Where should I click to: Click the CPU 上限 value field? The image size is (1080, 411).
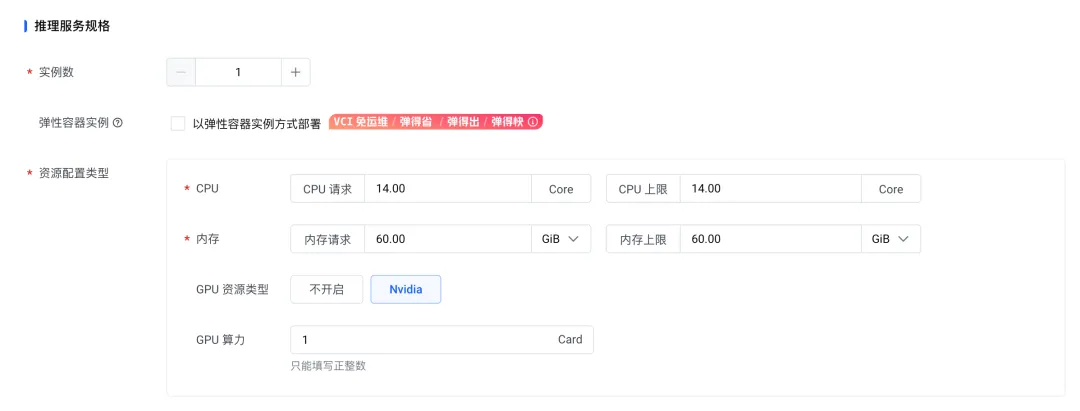(x=770, y=189)
